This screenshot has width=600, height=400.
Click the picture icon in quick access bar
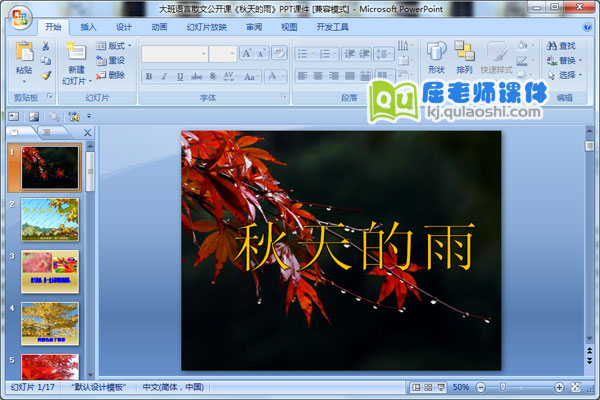coord(34,116)
